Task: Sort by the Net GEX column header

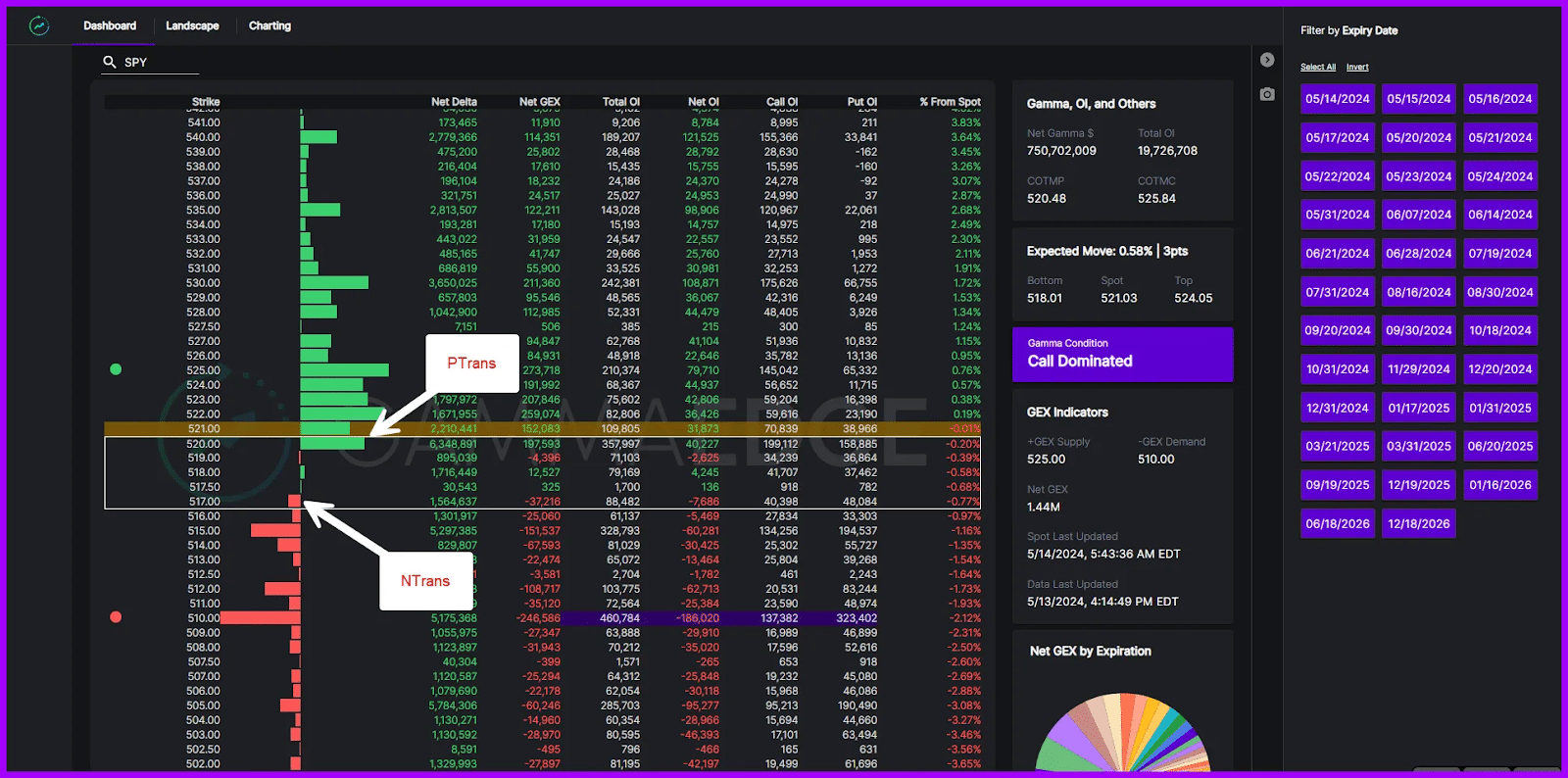Action: pyautogui.click(x=539, y=102)
